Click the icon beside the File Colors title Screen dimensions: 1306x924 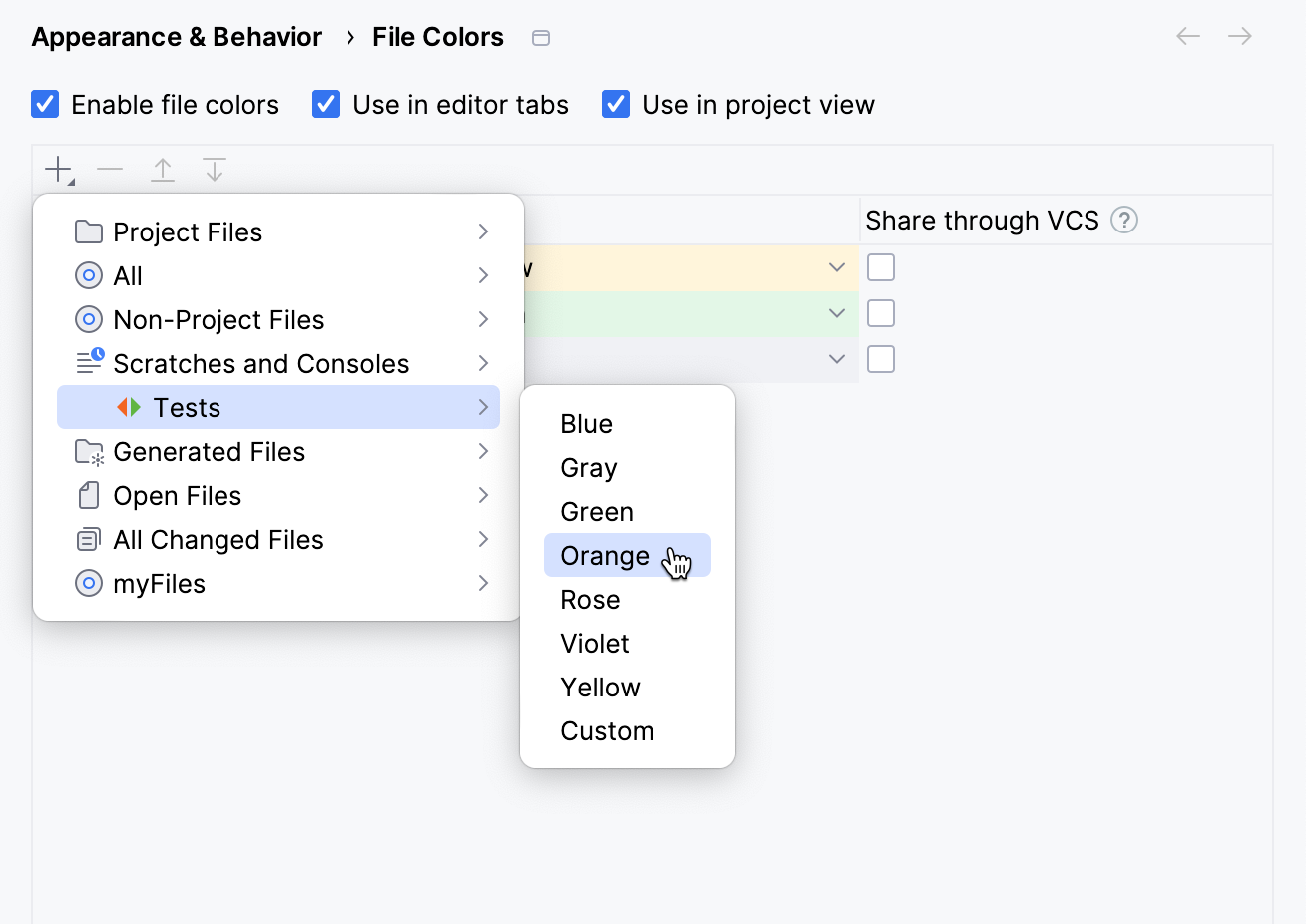click(x=541, y=38)
